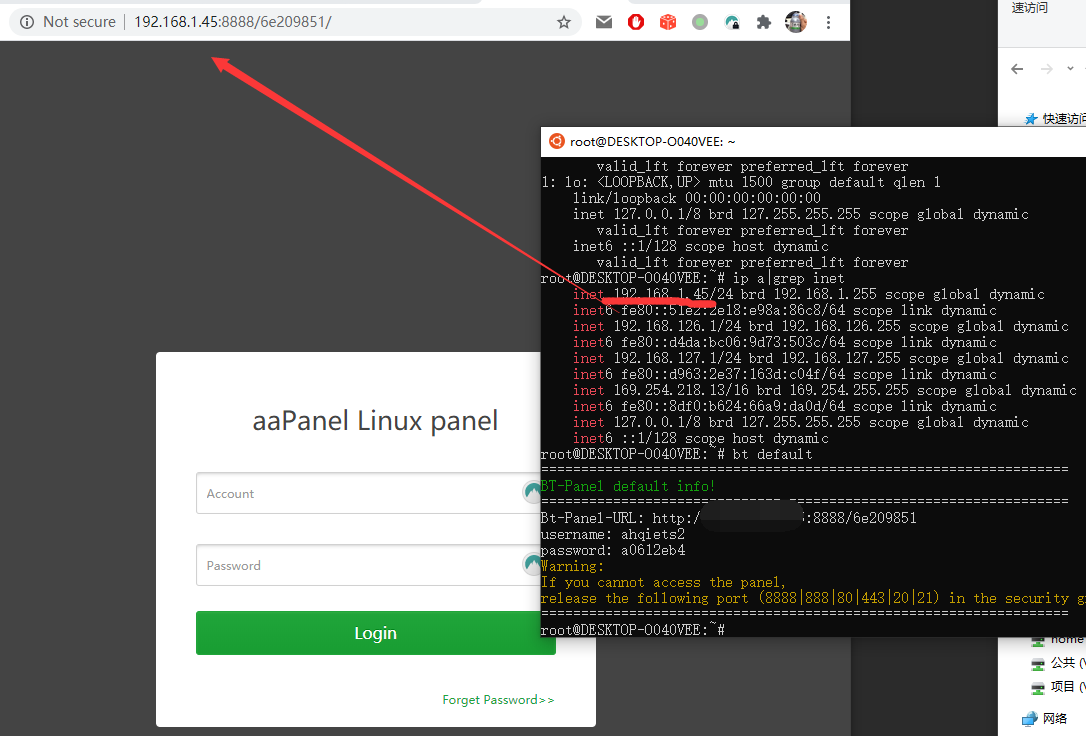This screenshot has height=736, width=1086.
Task: Click the terminal title root@DESKTOP-O040VEE: ~
Action: point(652,141)
